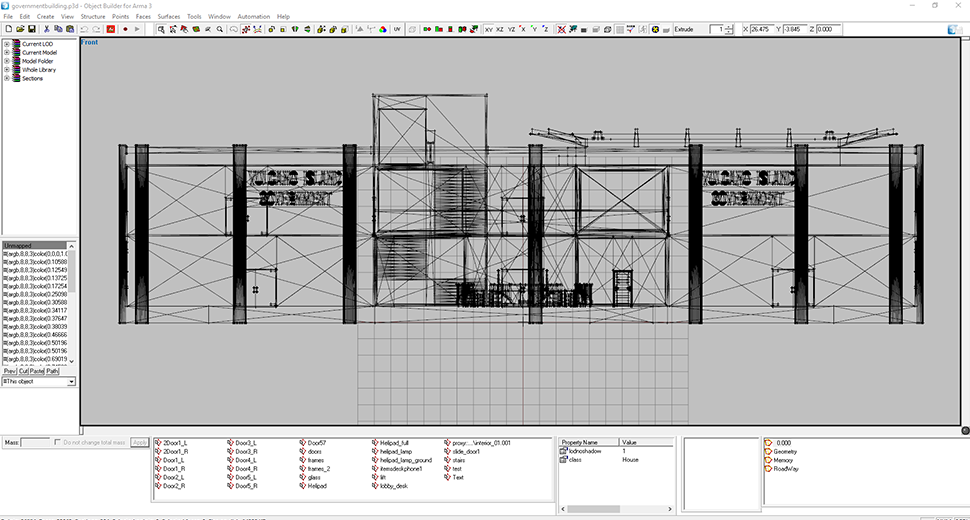Click the Cut scissors icon
The width and height of the screenshot is (970, 520).
(44, 30)
